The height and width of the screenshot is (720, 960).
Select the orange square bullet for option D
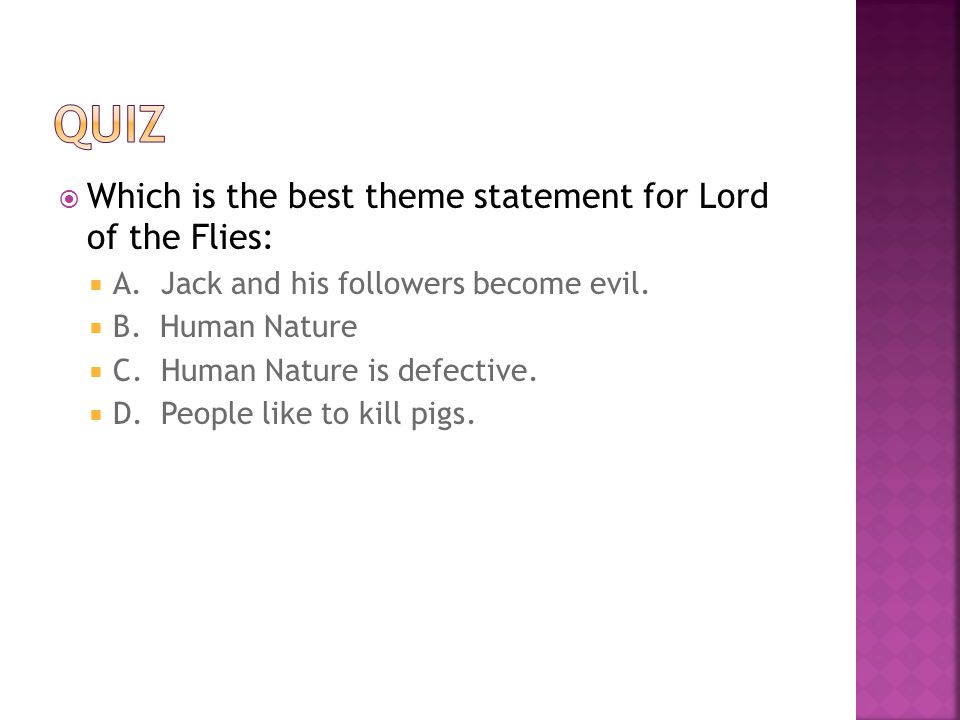(96, 415)
